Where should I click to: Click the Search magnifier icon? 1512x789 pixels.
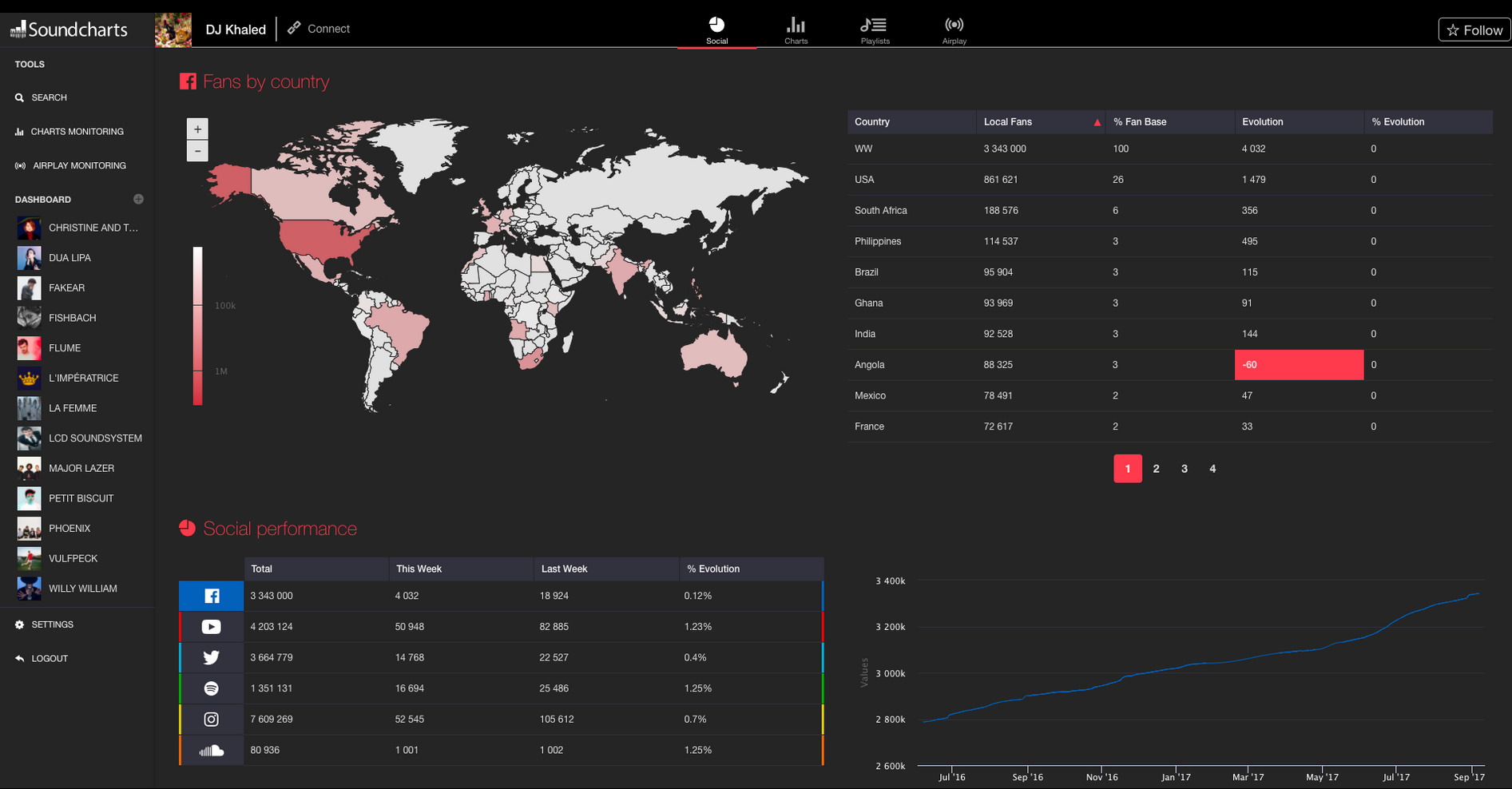click(x=19, y=97)
